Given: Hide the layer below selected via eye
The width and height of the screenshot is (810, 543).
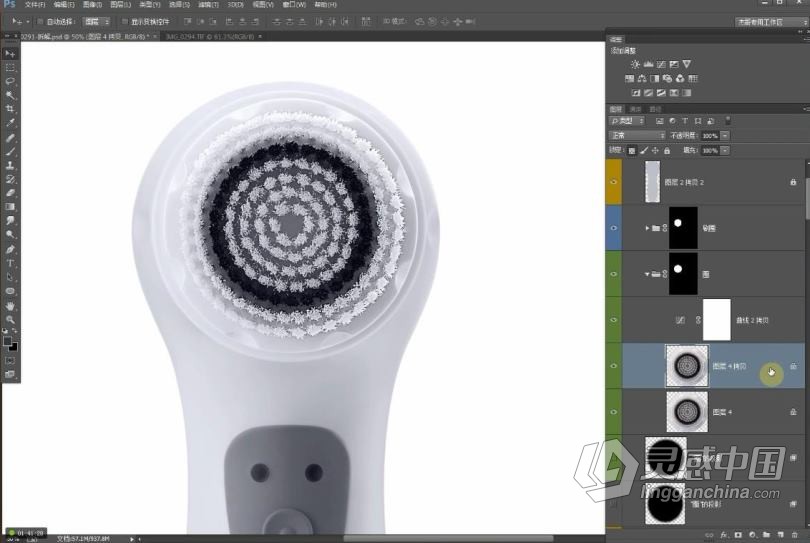Looking at the screenshot, I should (614, 412).
